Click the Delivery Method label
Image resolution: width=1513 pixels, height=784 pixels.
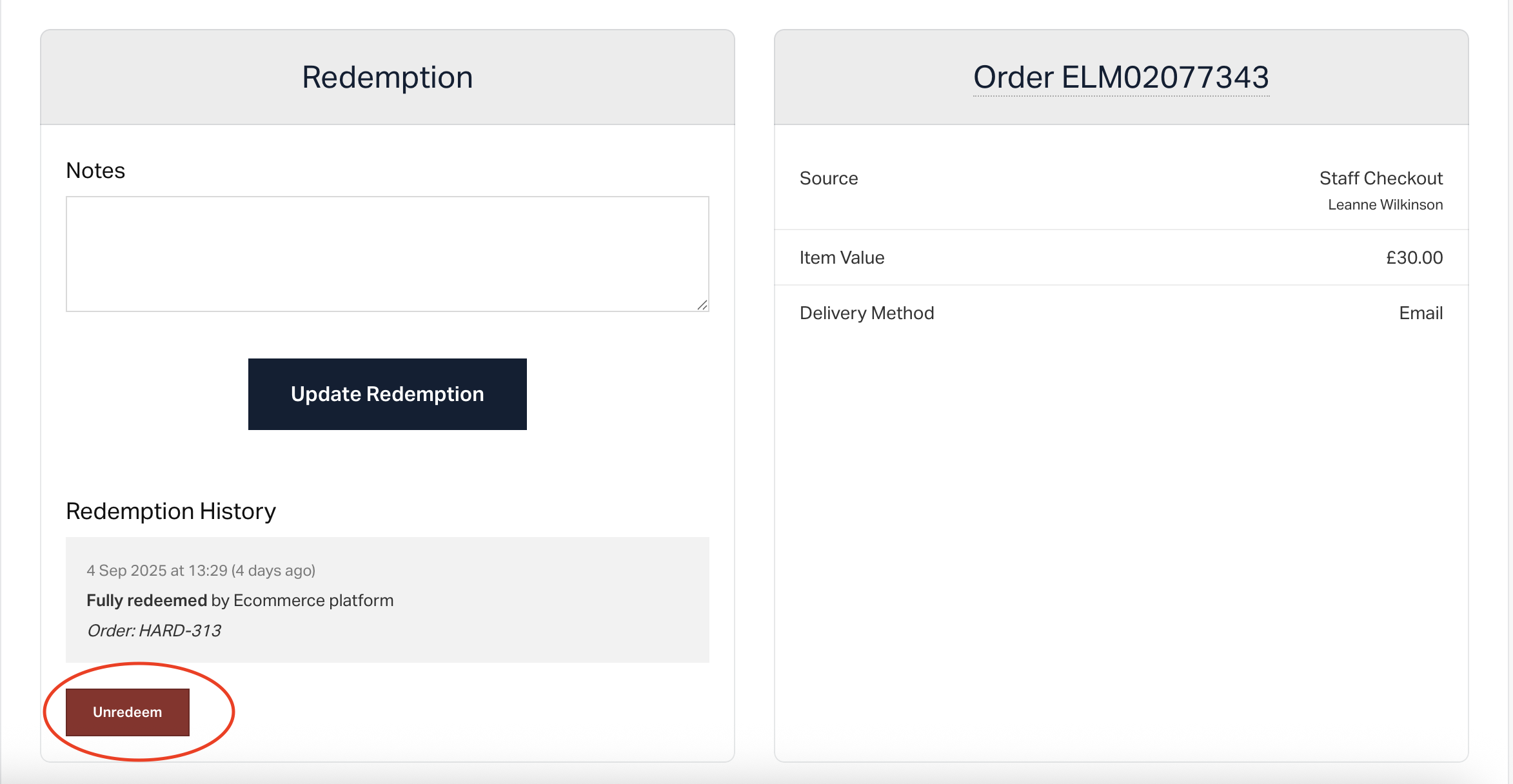pyautogui.click(x=867, y=313)
